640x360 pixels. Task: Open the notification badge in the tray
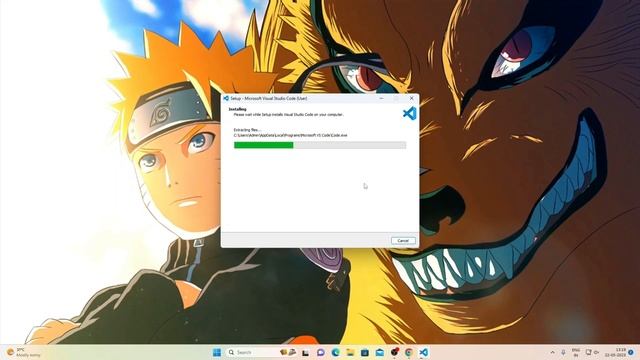coord(631,352)
